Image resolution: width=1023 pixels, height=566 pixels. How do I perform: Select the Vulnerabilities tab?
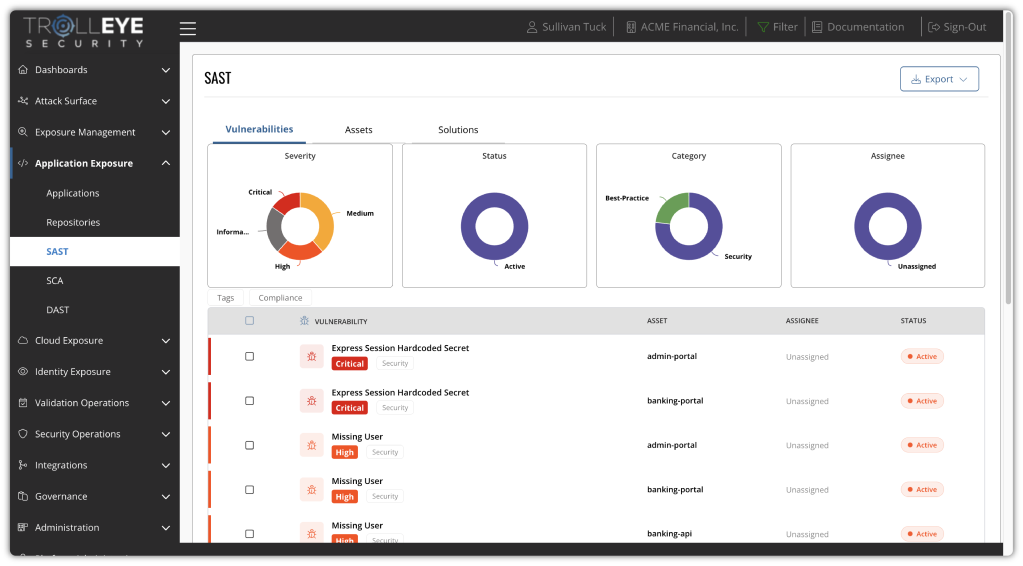point(259,129)
